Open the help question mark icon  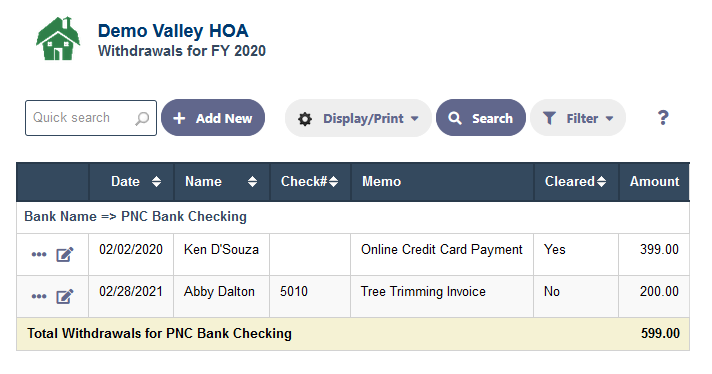coord(663,118)
